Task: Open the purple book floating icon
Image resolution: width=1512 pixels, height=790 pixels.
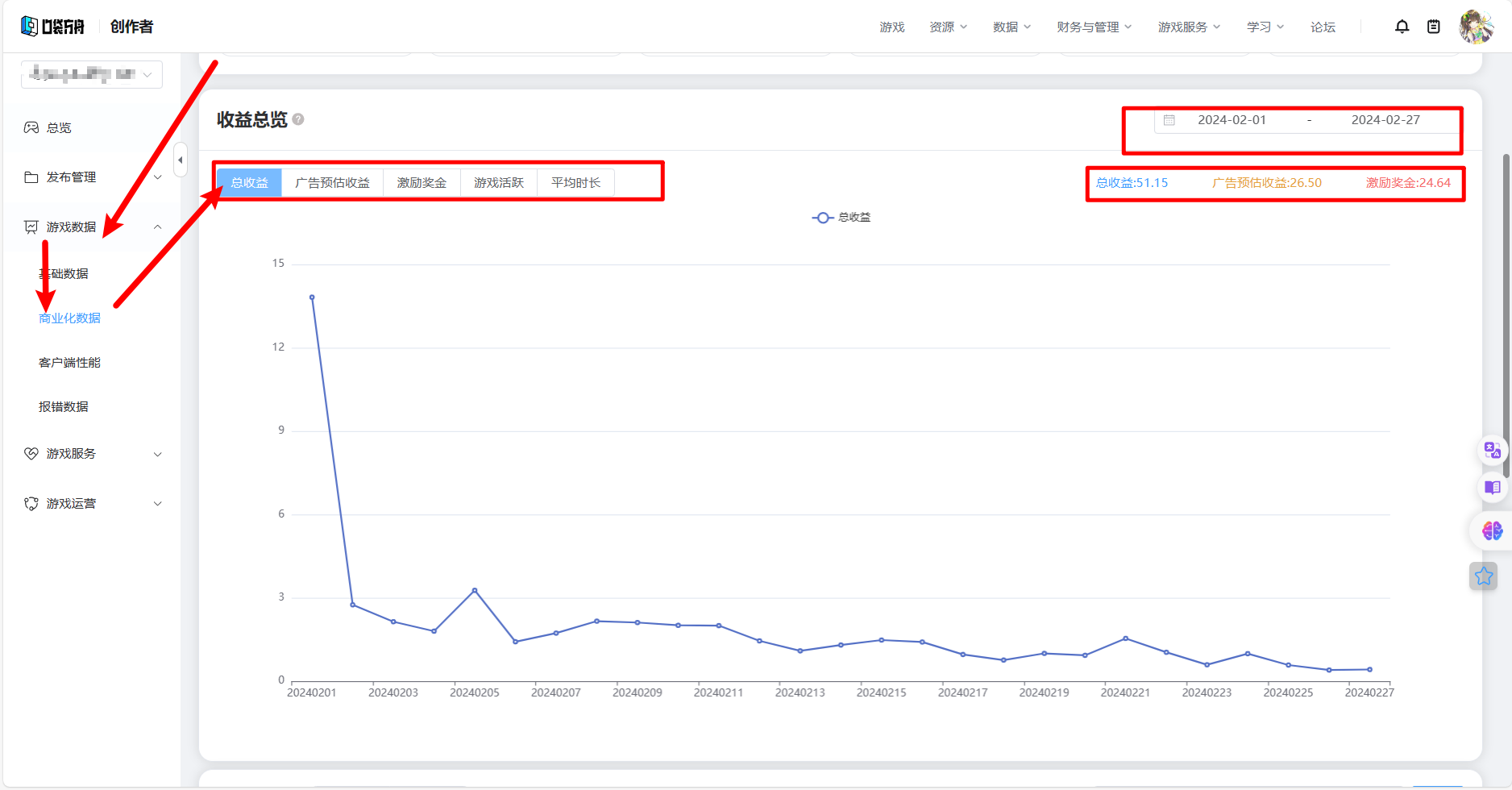Action: click(1492, 488)
